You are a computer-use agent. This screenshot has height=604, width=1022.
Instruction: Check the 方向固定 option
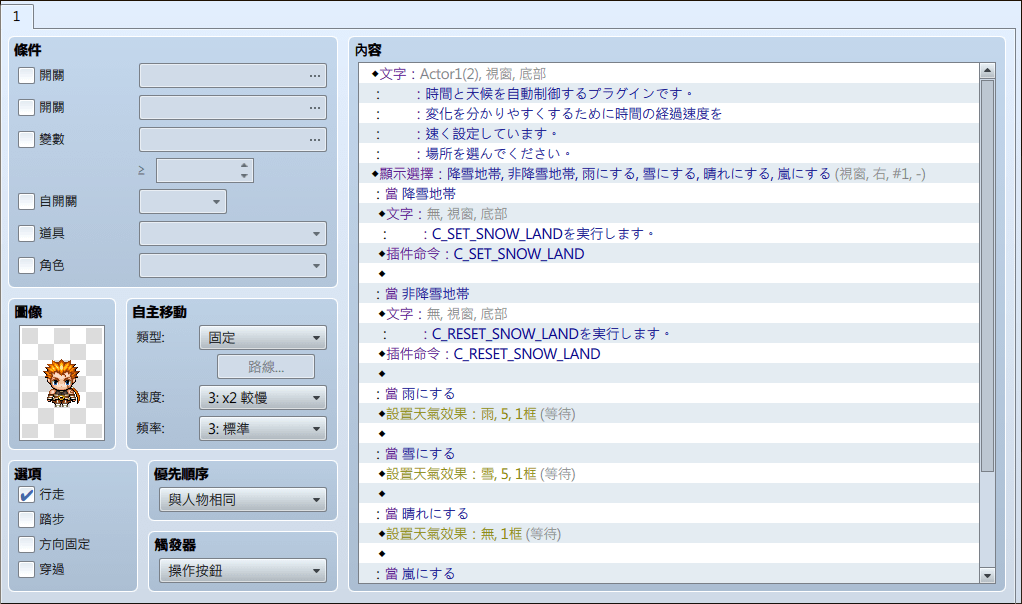click(27, 544)
